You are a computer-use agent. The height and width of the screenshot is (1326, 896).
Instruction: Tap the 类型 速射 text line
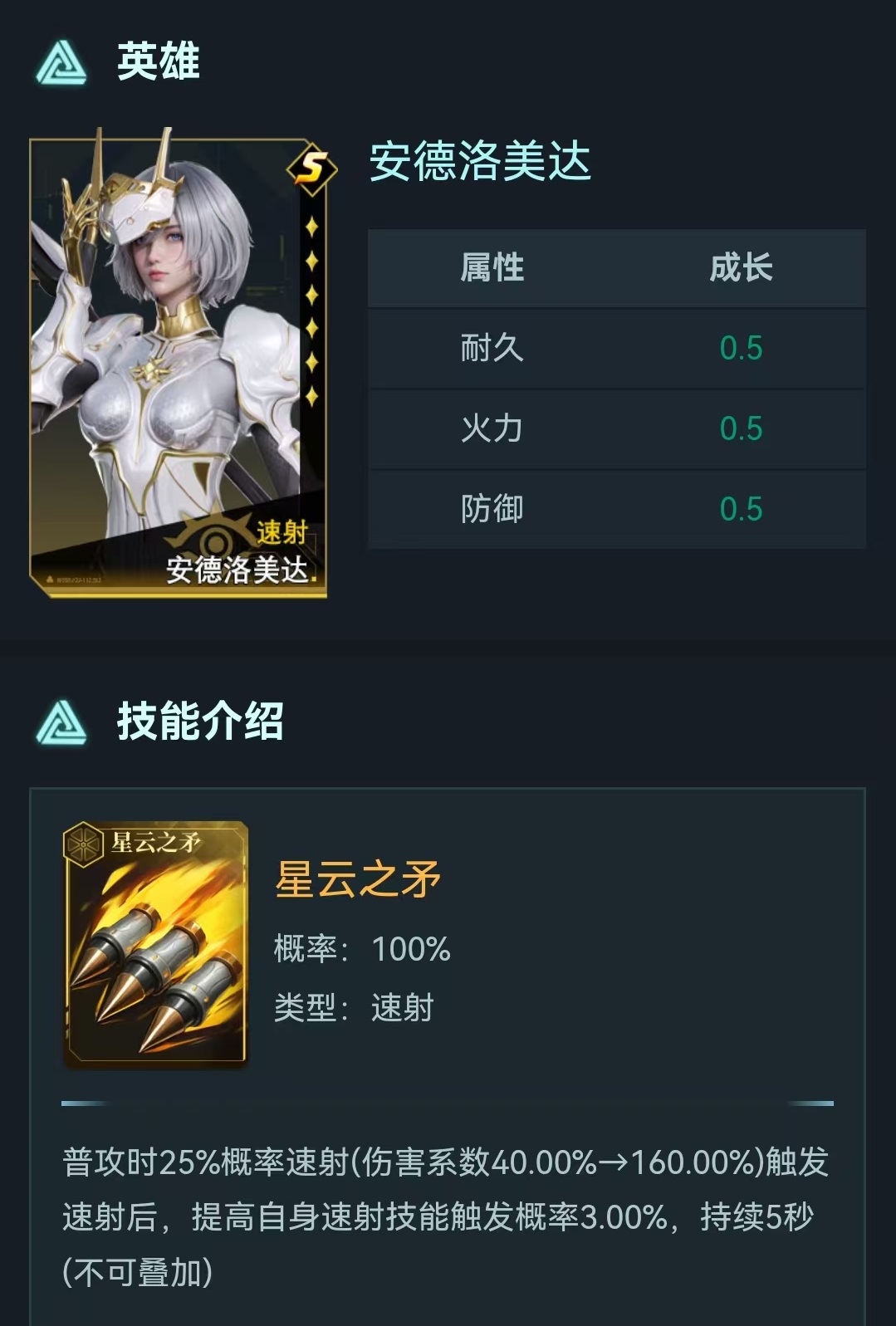coord(354,1007)
